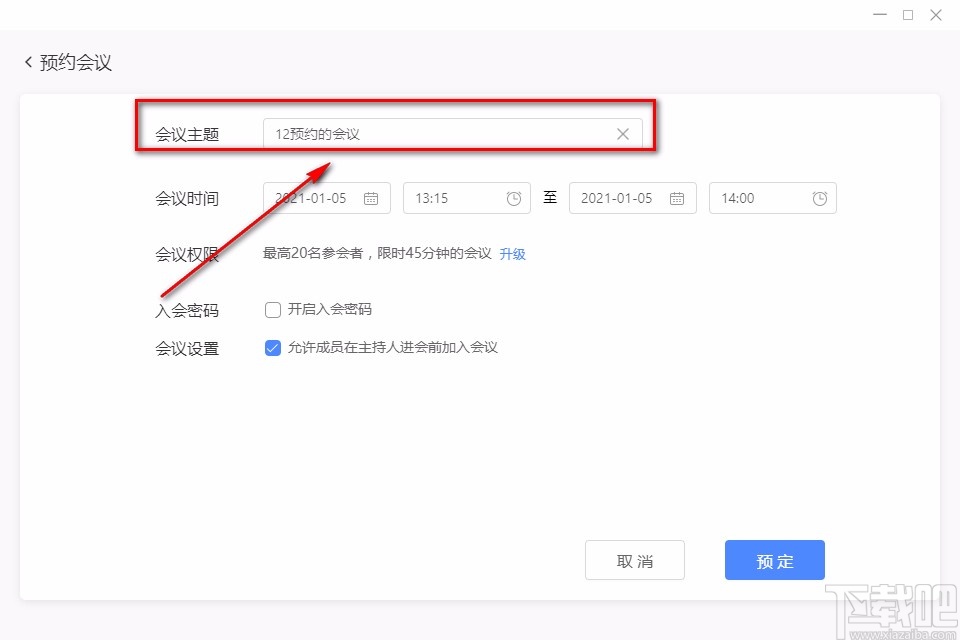
Task: Click the 取消 button
Action: click(635, 560)
